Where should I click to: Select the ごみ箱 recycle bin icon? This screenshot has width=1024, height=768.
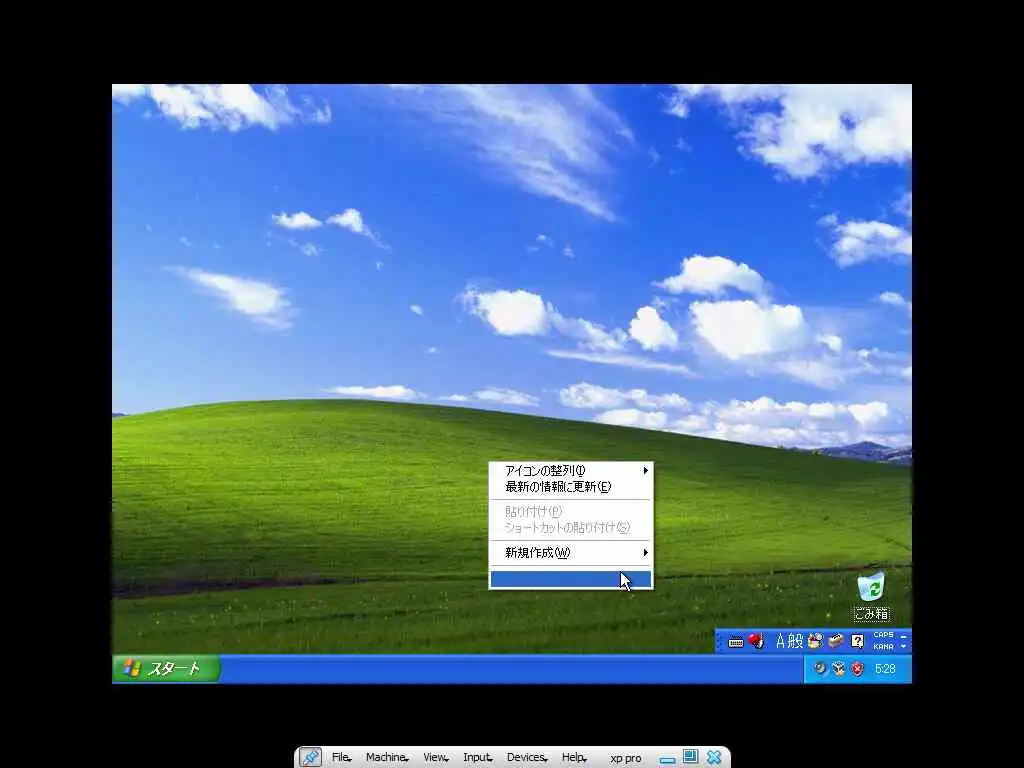point(871,596)
